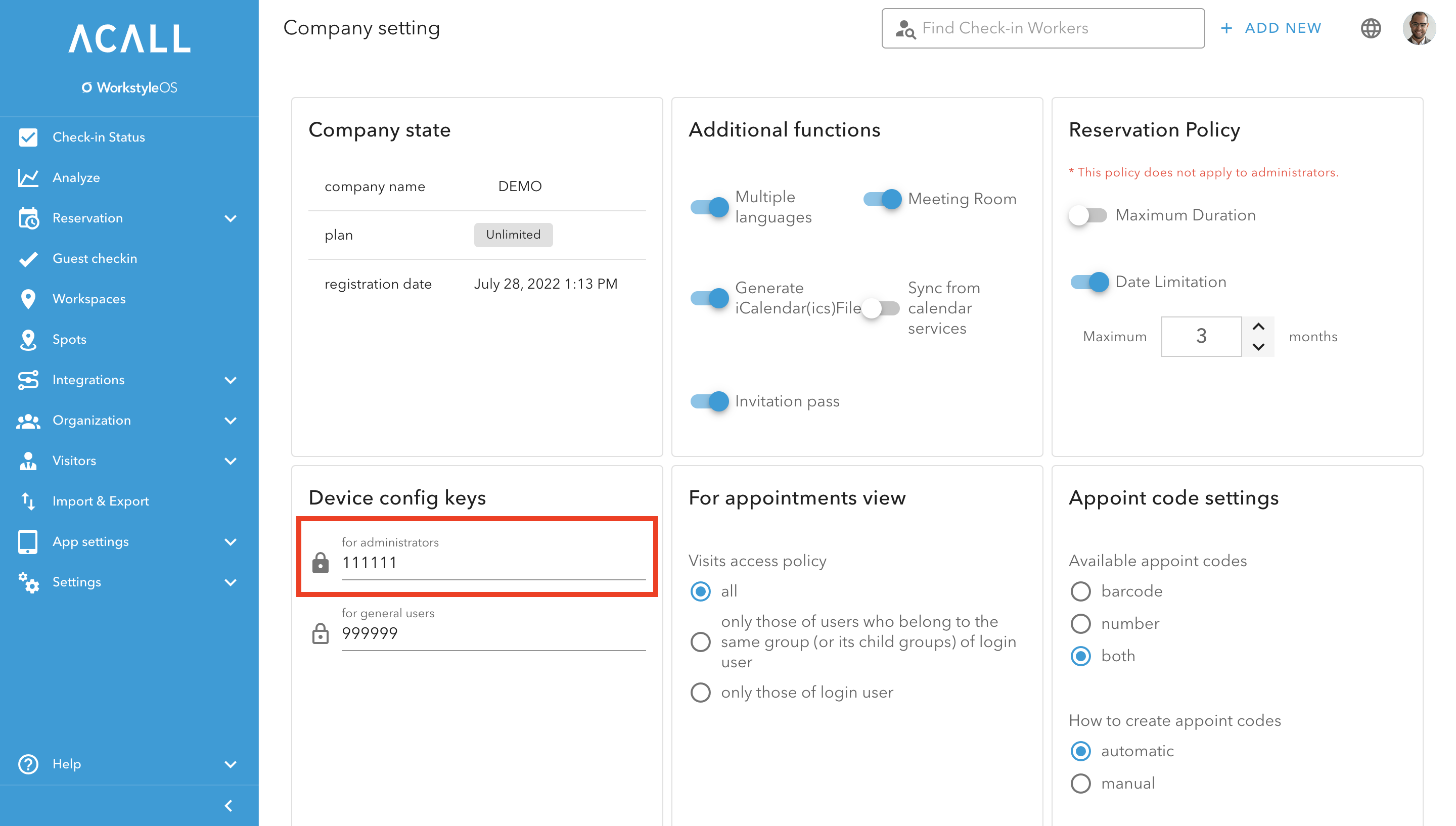Open Guest checkin from the sidebar
The height and width of the screenshot is (826, 1456).
[x=94, y=258]
